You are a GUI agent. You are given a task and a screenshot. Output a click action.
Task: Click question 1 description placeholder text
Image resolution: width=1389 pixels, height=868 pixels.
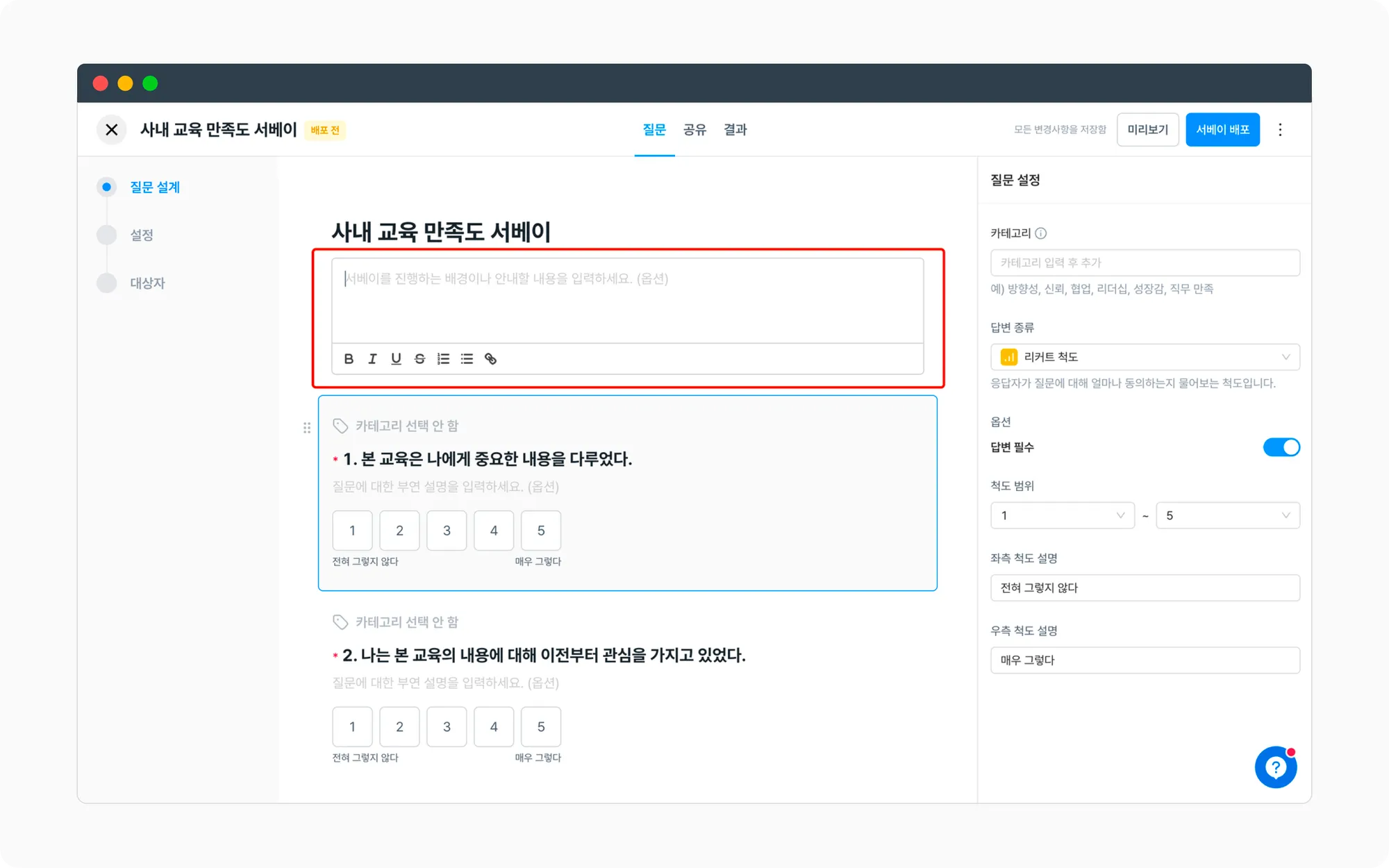pyautogui.click(x=445, y=487)
